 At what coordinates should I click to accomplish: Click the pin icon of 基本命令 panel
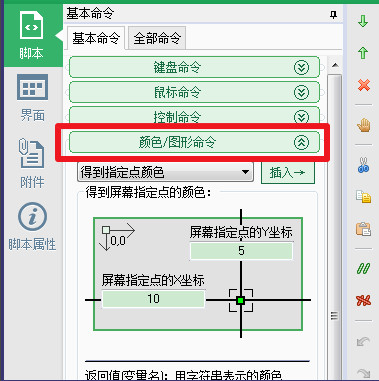click(333, 15)
